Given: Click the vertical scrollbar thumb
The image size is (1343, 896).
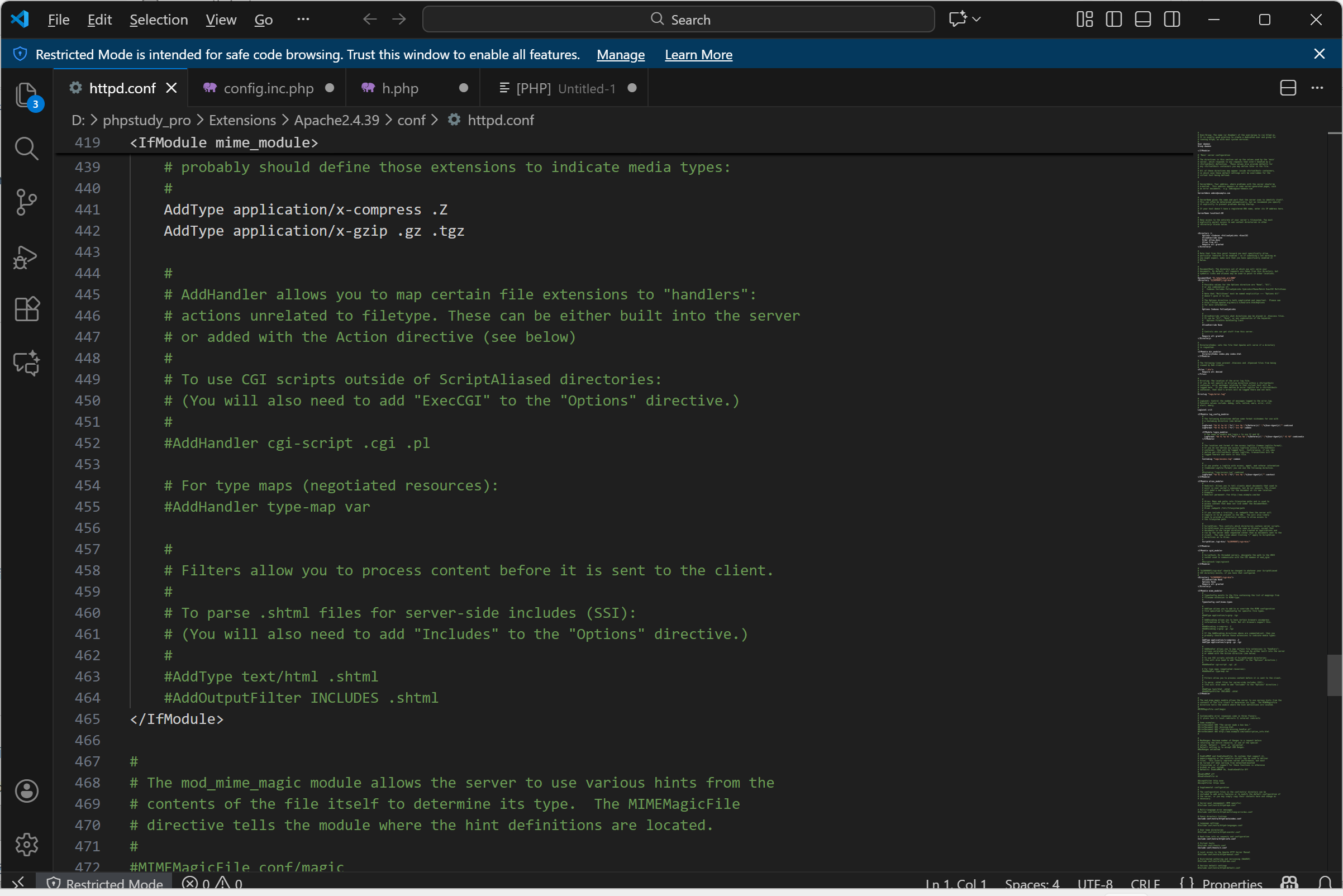Looking at the screenshot, I should click(x=1334, y=675).
